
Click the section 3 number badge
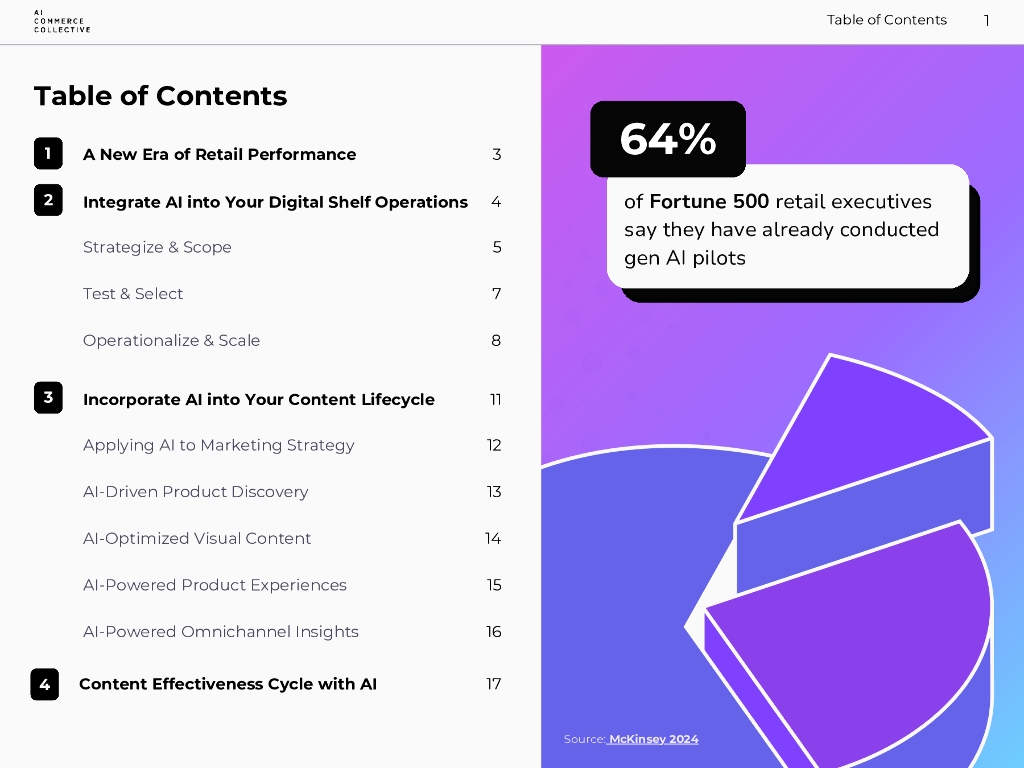click(x=48, y=398)
